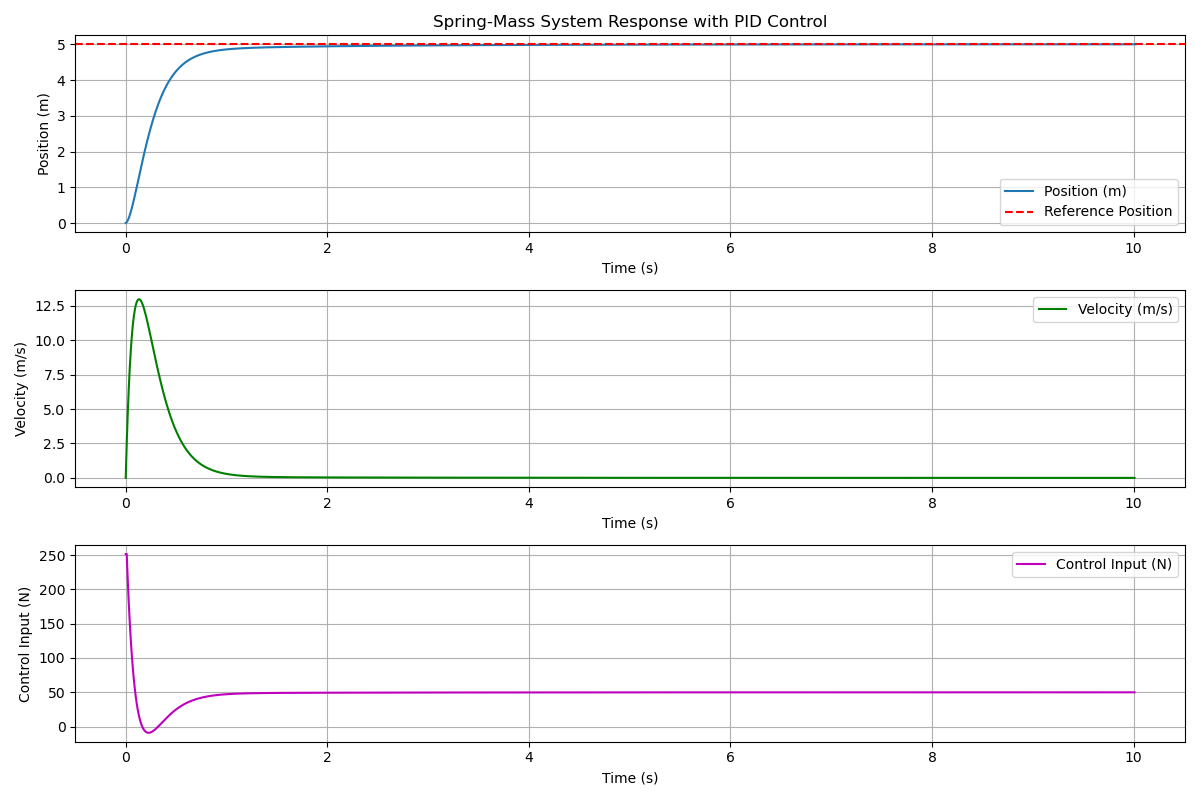The height and width of the screenshot is (800, 1200).
Task: Click the Position (m) y-axis label
Action: [44, 134]
